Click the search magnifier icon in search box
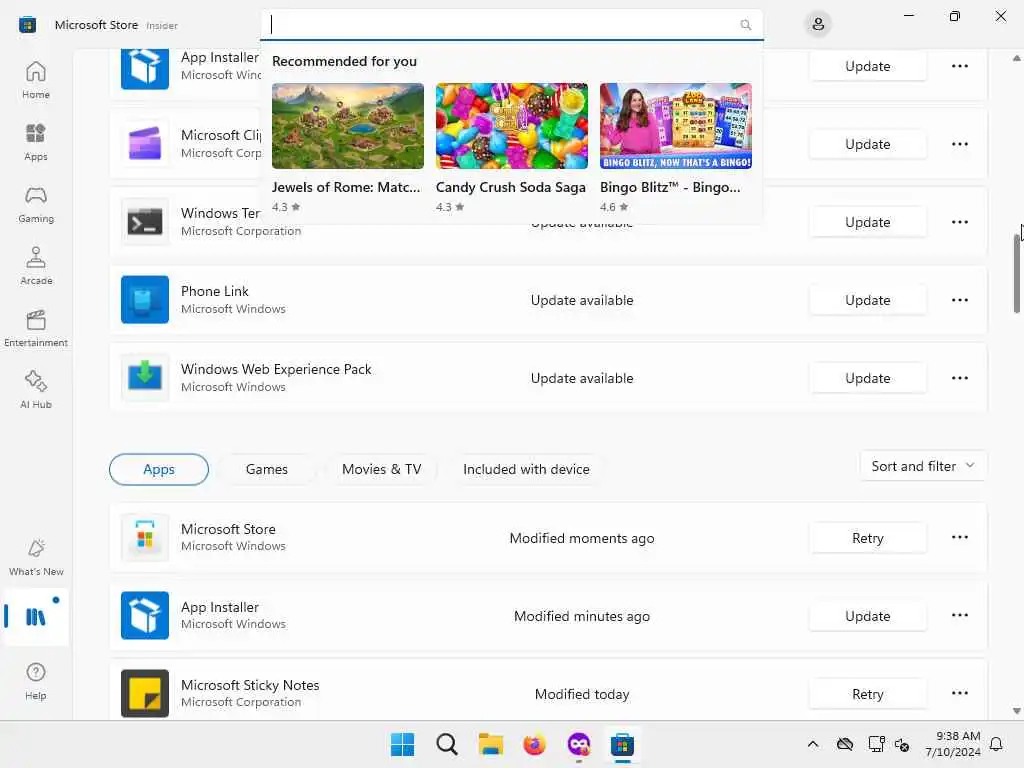The height and width of the screenshot is (768, 1024). (x=745, y=25)
